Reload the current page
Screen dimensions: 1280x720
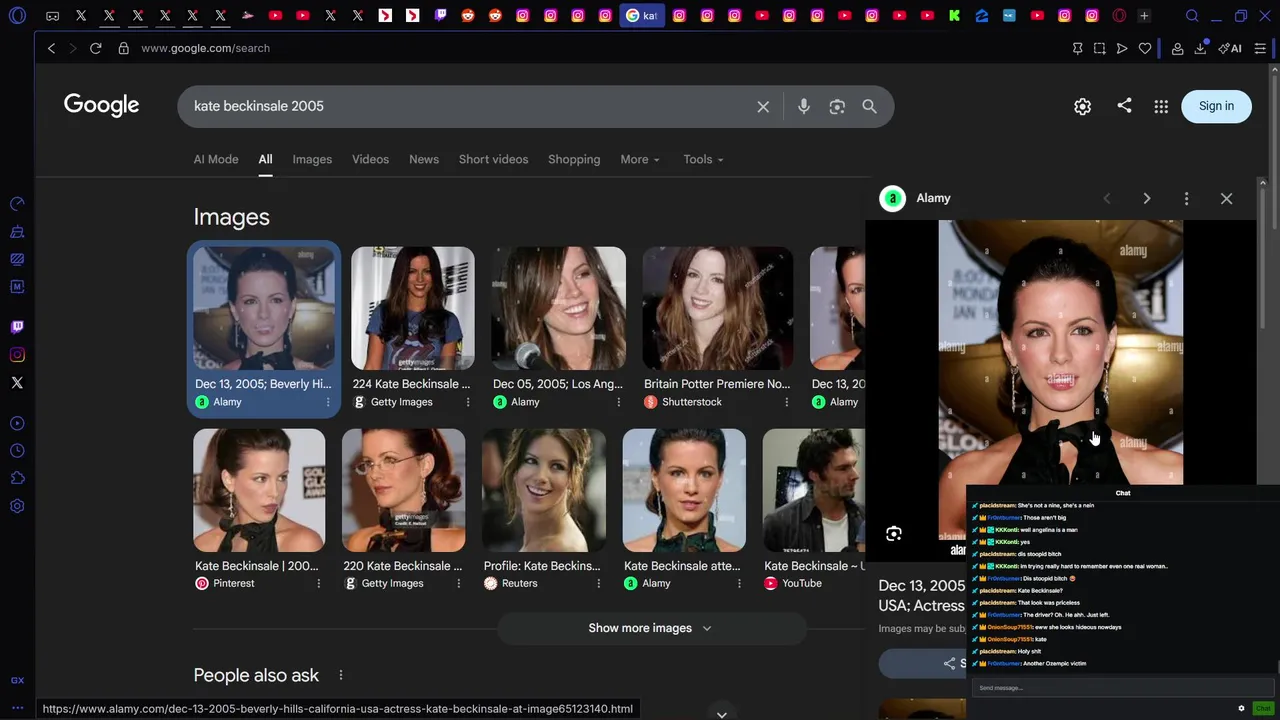[96, 48]
